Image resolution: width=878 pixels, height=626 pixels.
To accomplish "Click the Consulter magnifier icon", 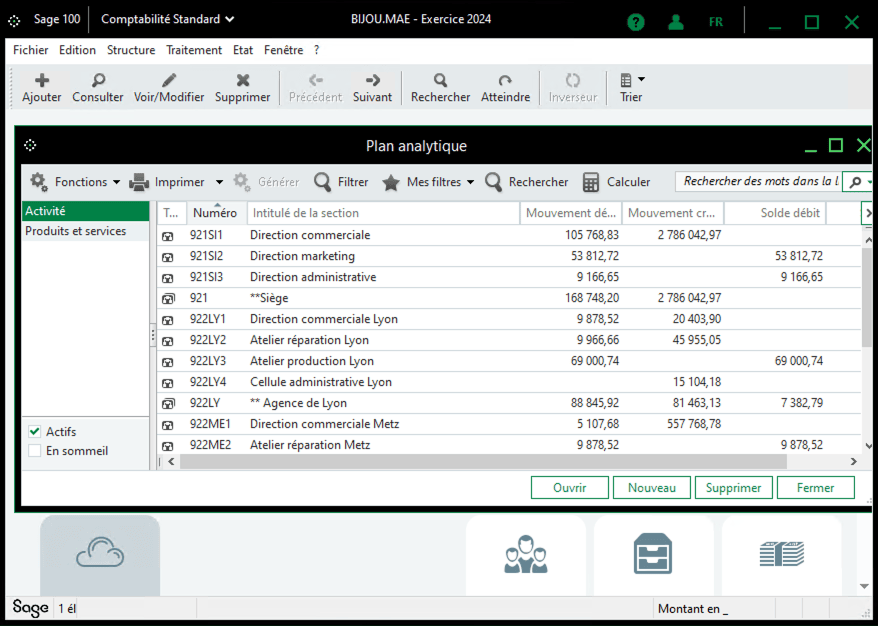I will pos(98,81).
